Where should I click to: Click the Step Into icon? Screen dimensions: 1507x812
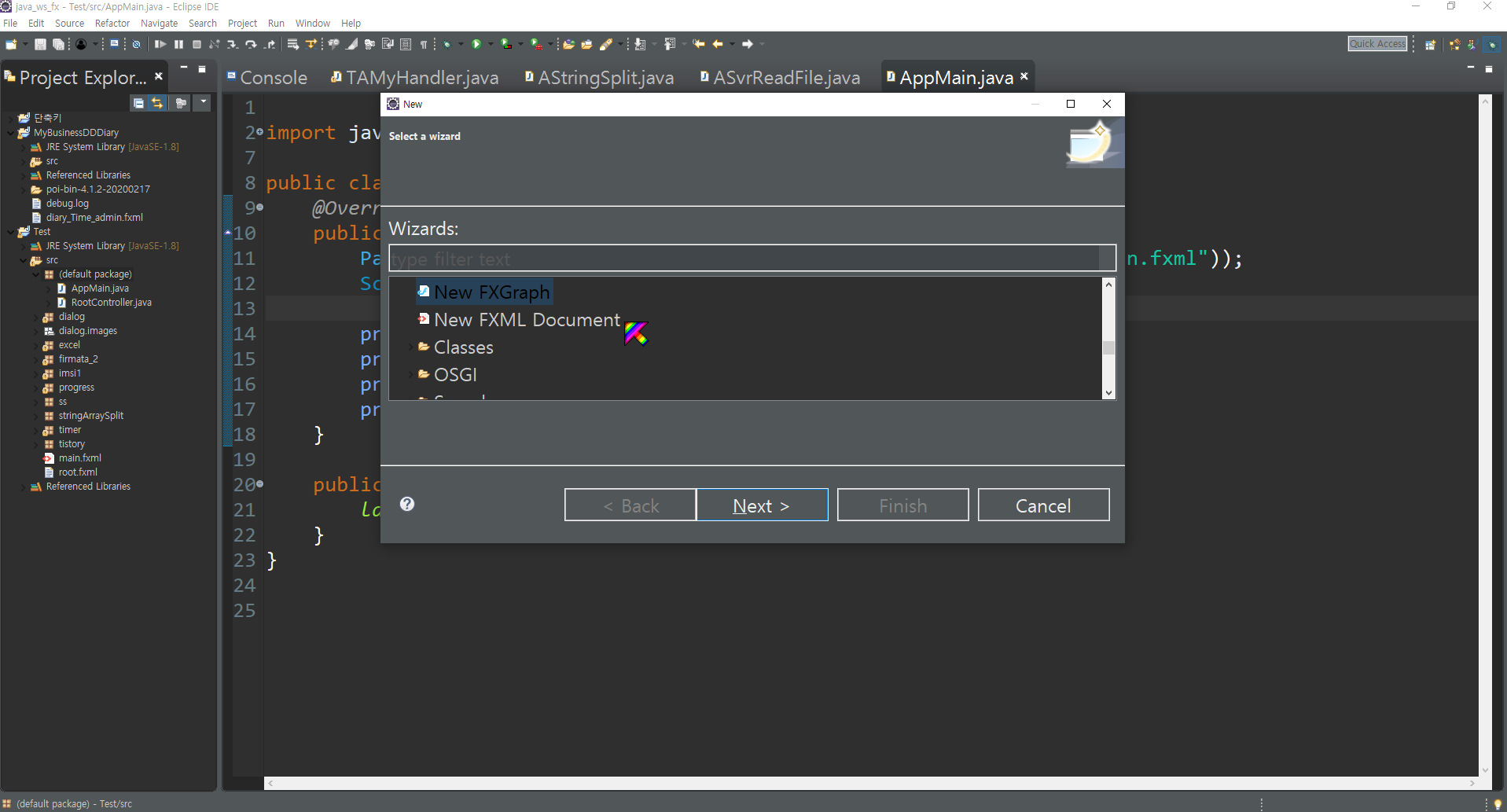pyautogui.click(x=233, y=45)
